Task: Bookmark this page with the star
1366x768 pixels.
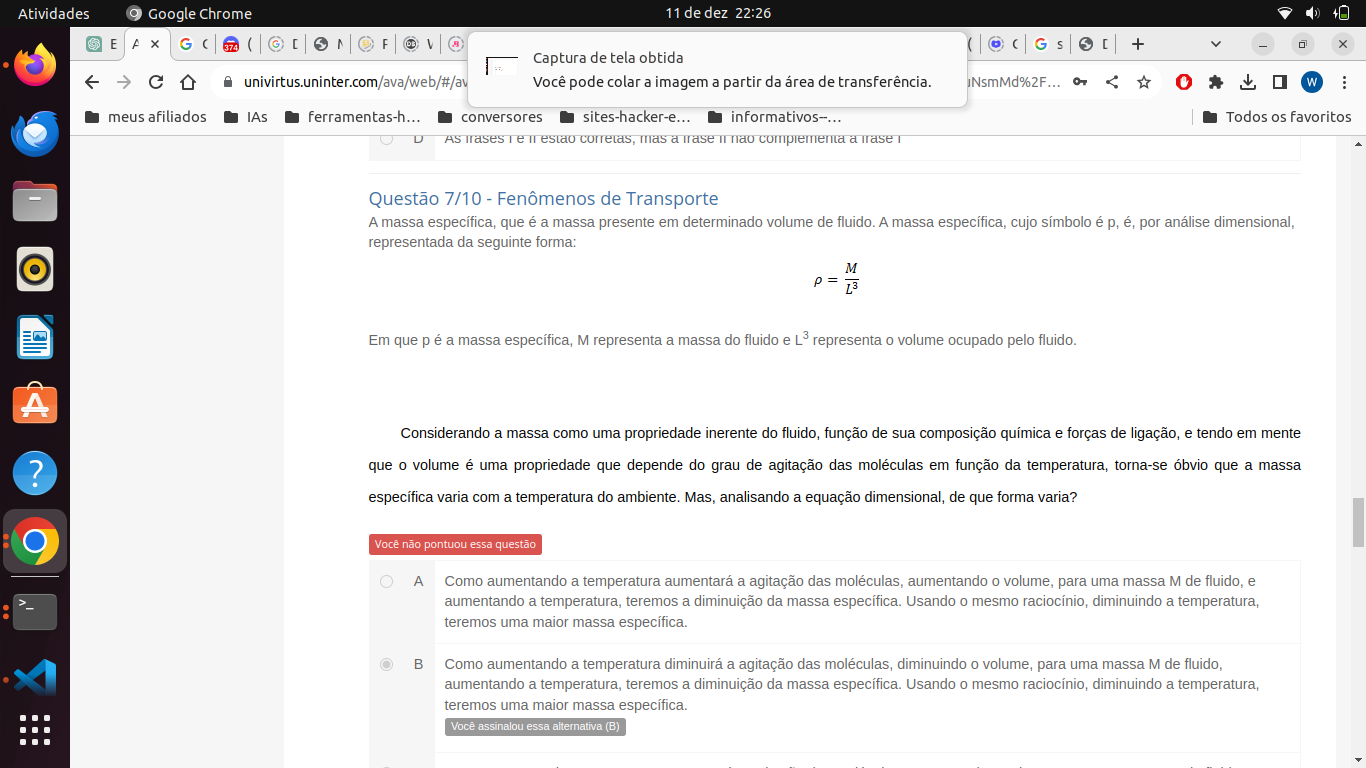Action: click(x=1144, y=82)
